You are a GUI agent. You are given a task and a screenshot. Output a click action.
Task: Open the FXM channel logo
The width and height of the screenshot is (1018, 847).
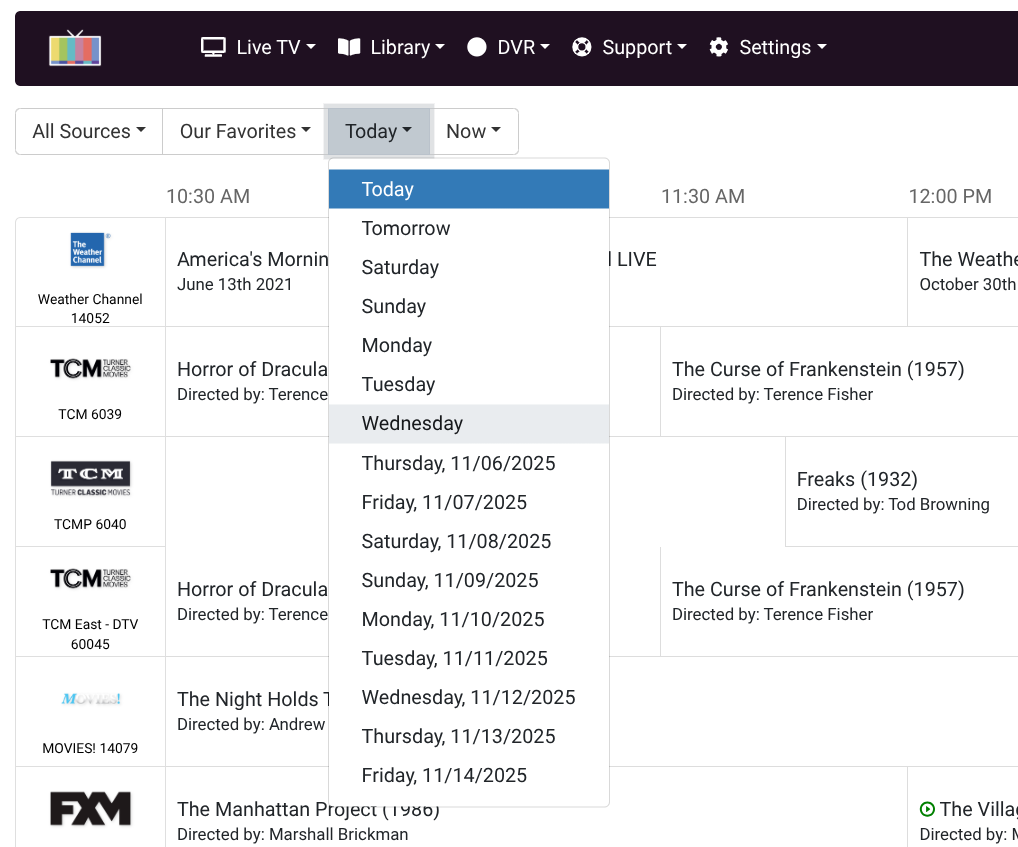pos(90,808)
